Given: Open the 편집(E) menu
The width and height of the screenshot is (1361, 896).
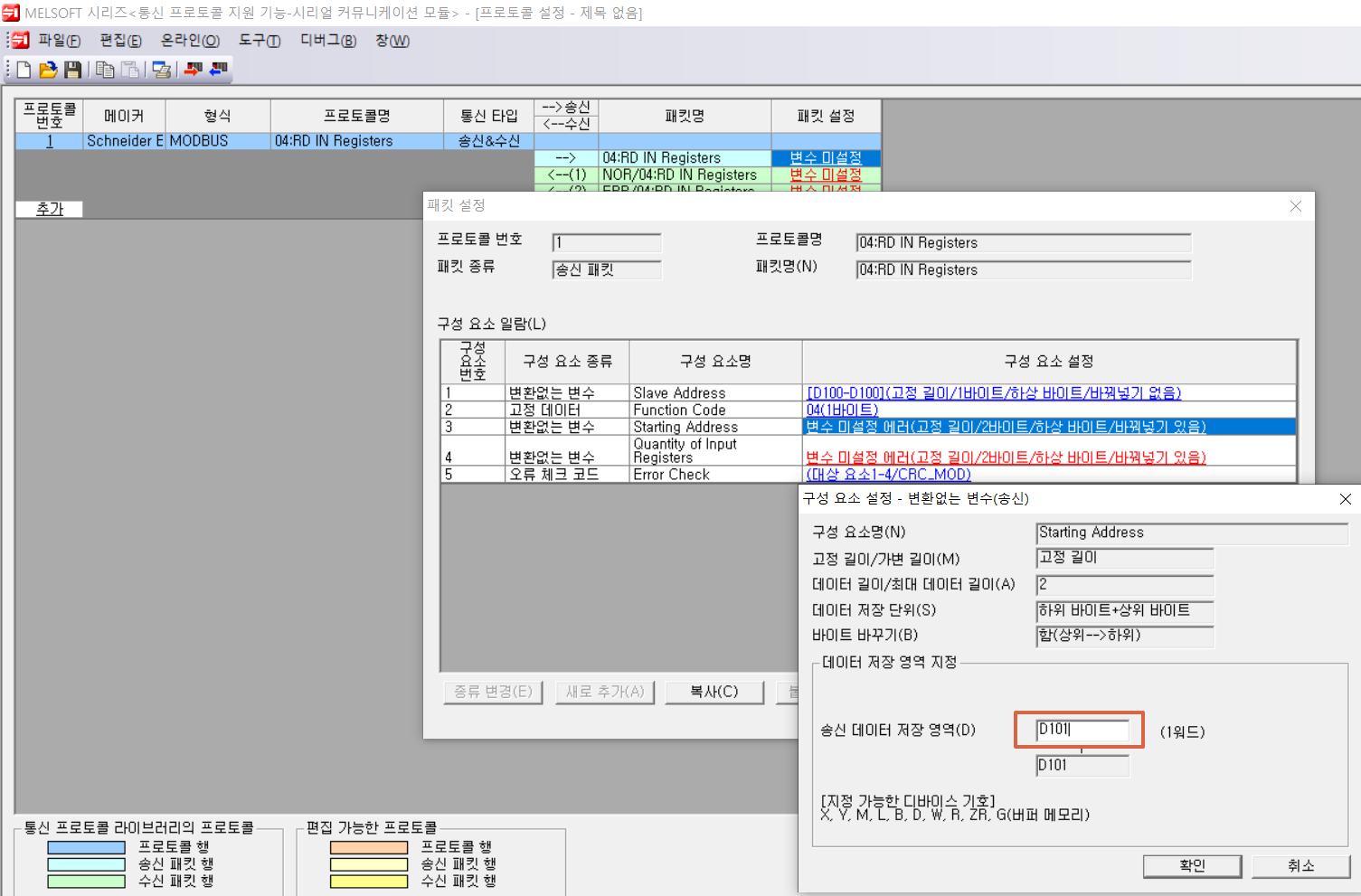Looking at the screenshot, I should point(120,41).
